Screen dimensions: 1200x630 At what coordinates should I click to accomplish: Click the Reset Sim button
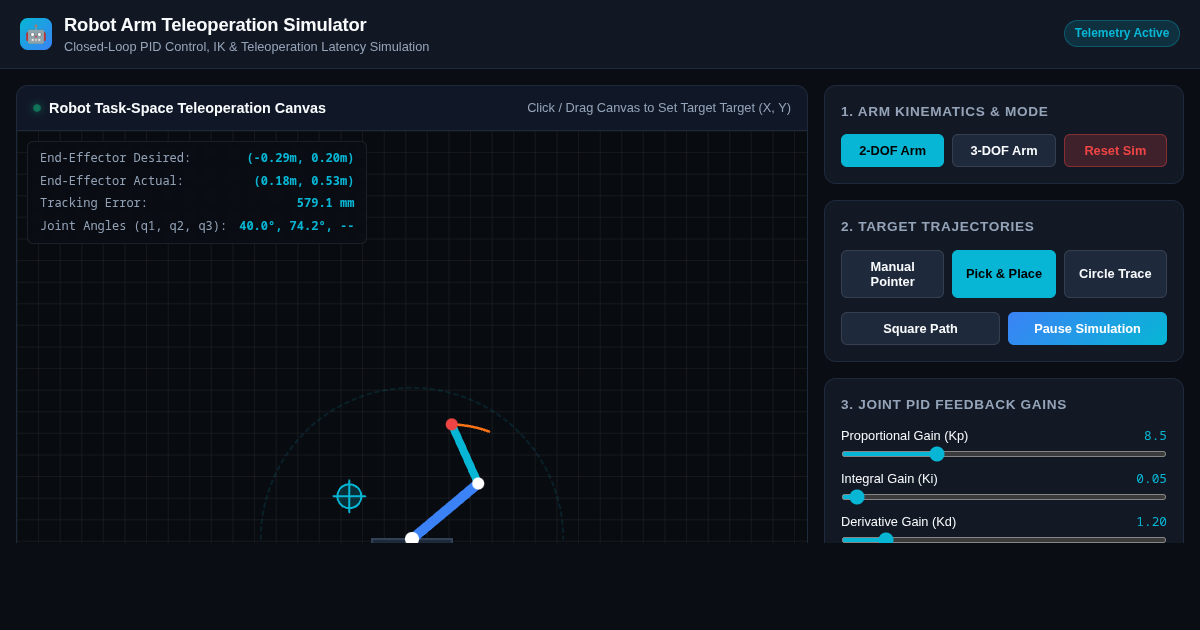coord(1115,150)
